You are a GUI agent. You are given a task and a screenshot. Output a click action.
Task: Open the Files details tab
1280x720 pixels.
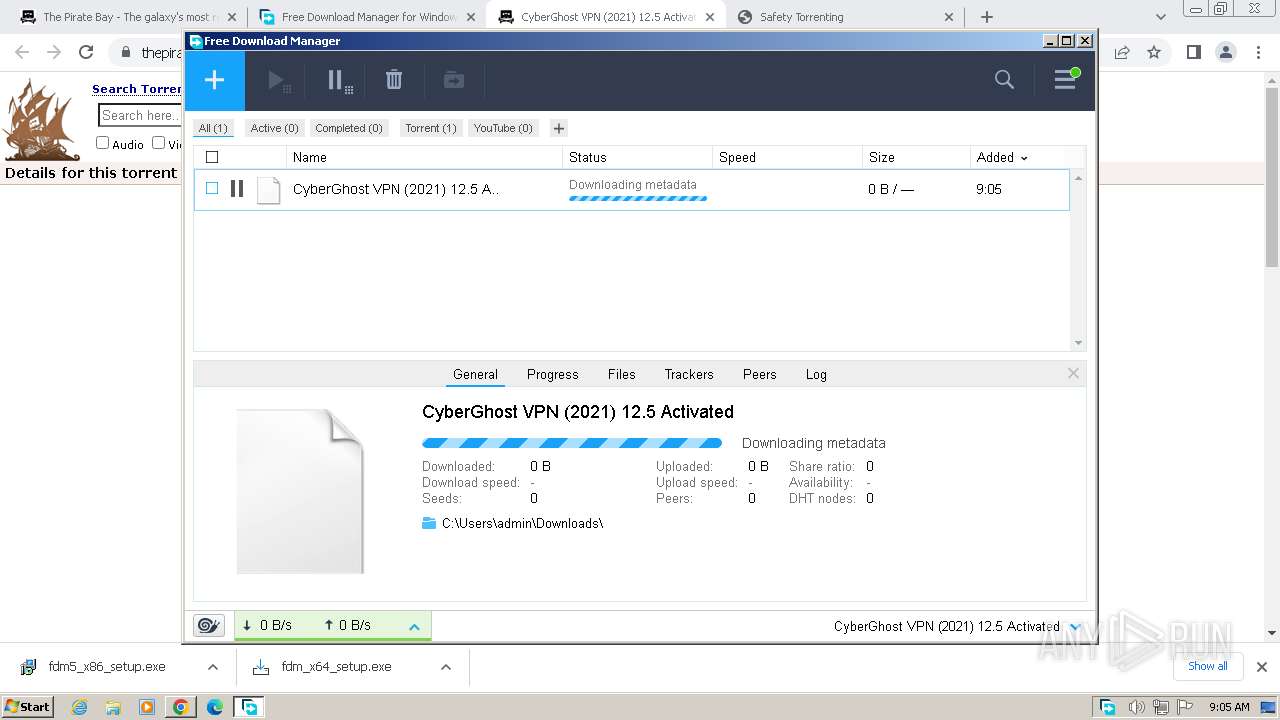[x=622, y=374]
